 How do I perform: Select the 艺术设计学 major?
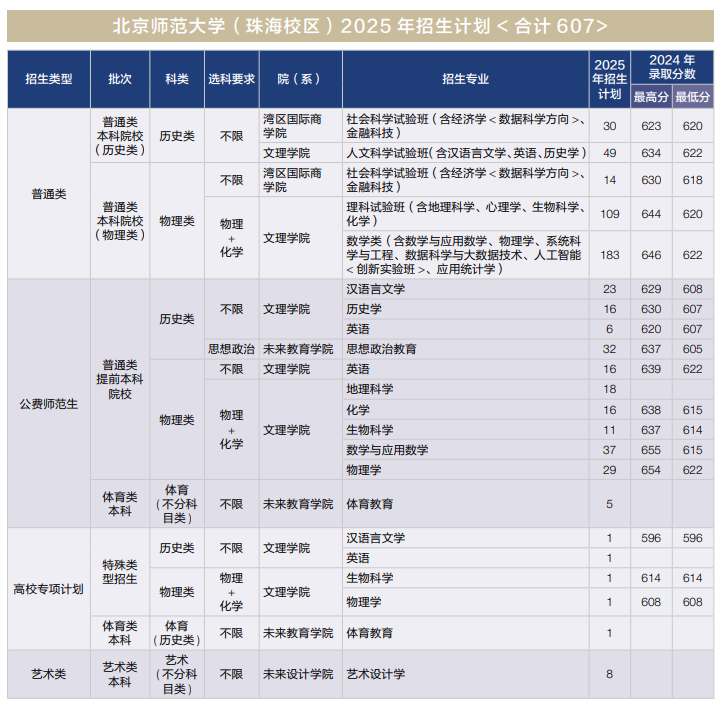point(465,674)
